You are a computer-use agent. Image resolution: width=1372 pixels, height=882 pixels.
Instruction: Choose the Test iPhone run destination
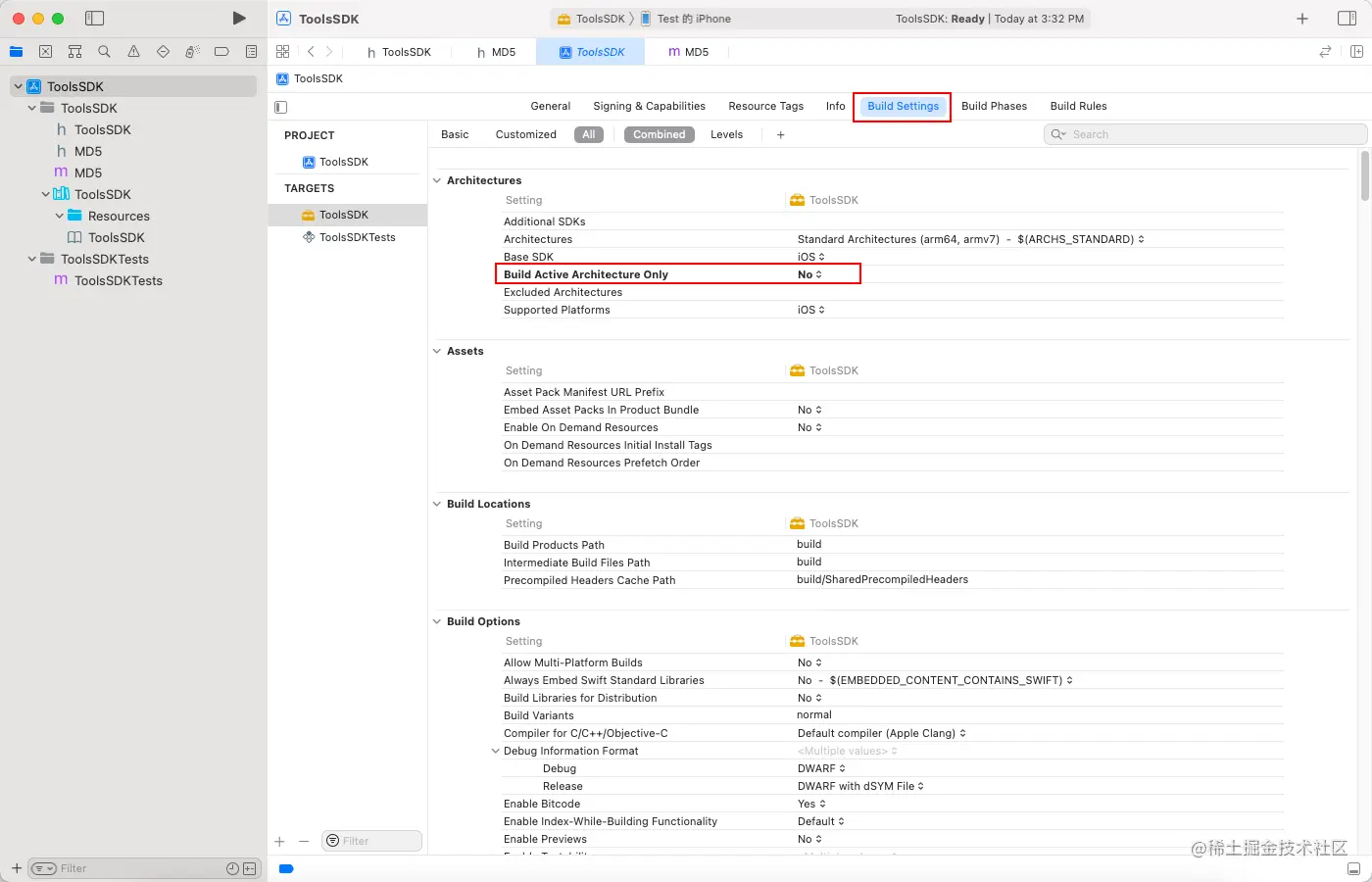click(686, 19)
